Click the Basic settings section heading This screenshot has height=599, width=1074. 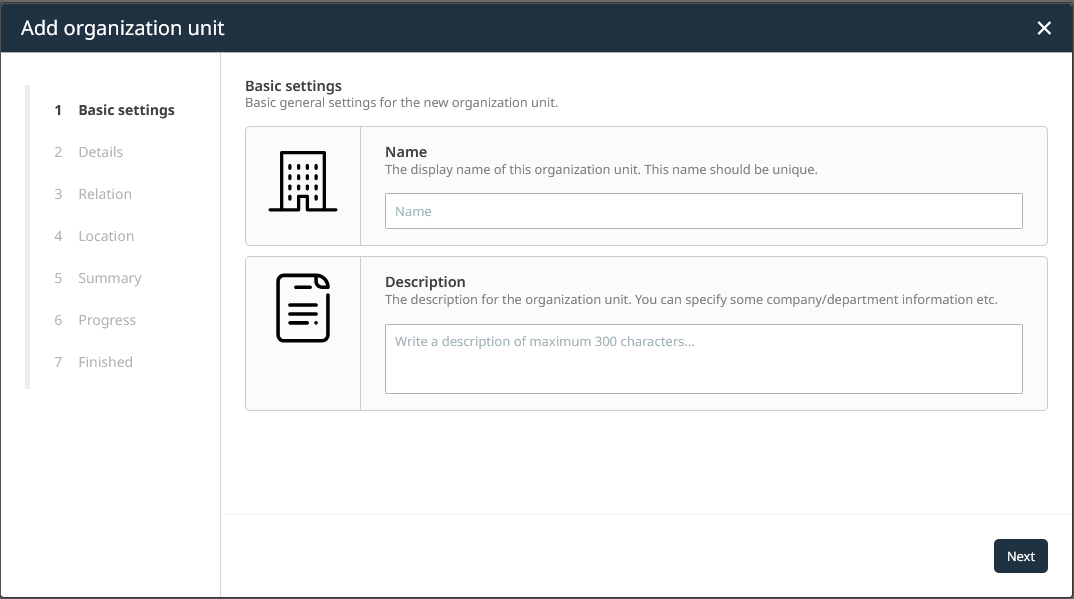coord(293,86)
